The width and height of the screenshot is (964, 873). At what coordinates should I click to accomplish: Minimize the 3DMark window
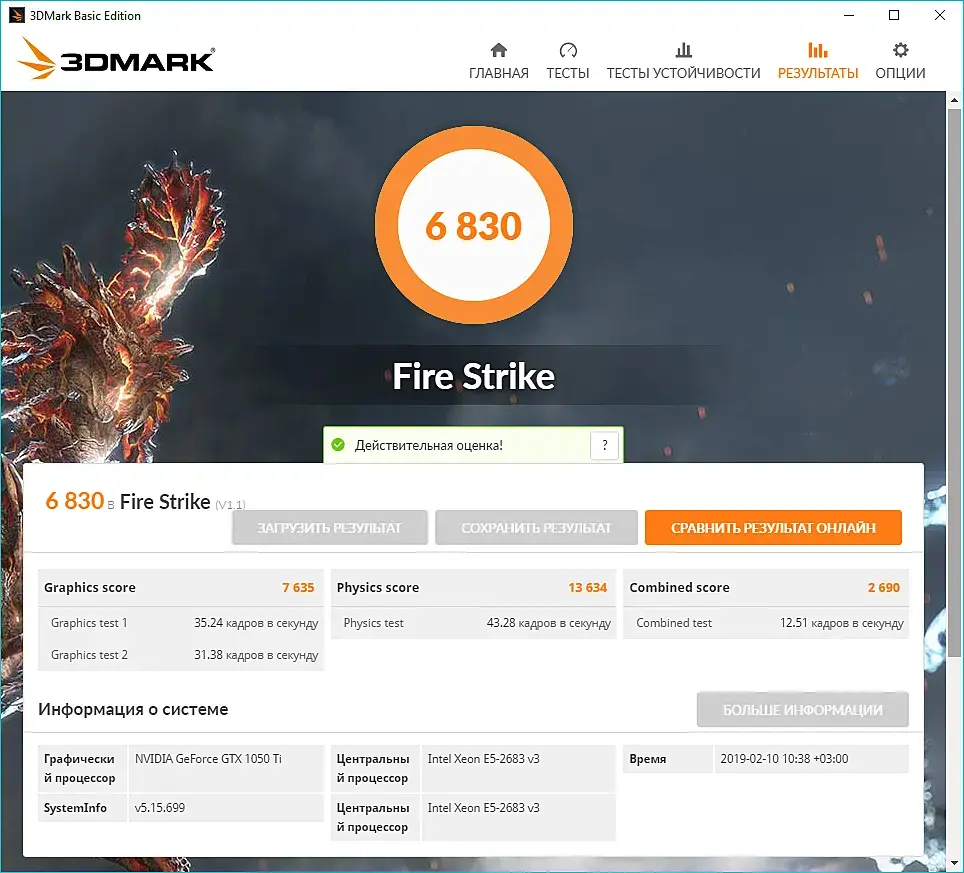[x=849, y=15]
